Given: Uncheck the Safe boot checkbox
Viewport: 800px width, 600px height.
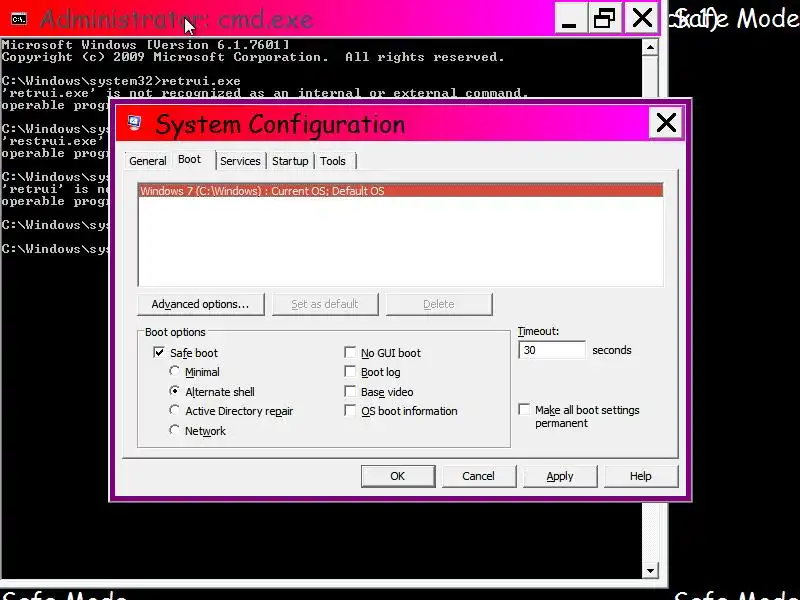Looking at the screenshot, I should coord(159,353).
